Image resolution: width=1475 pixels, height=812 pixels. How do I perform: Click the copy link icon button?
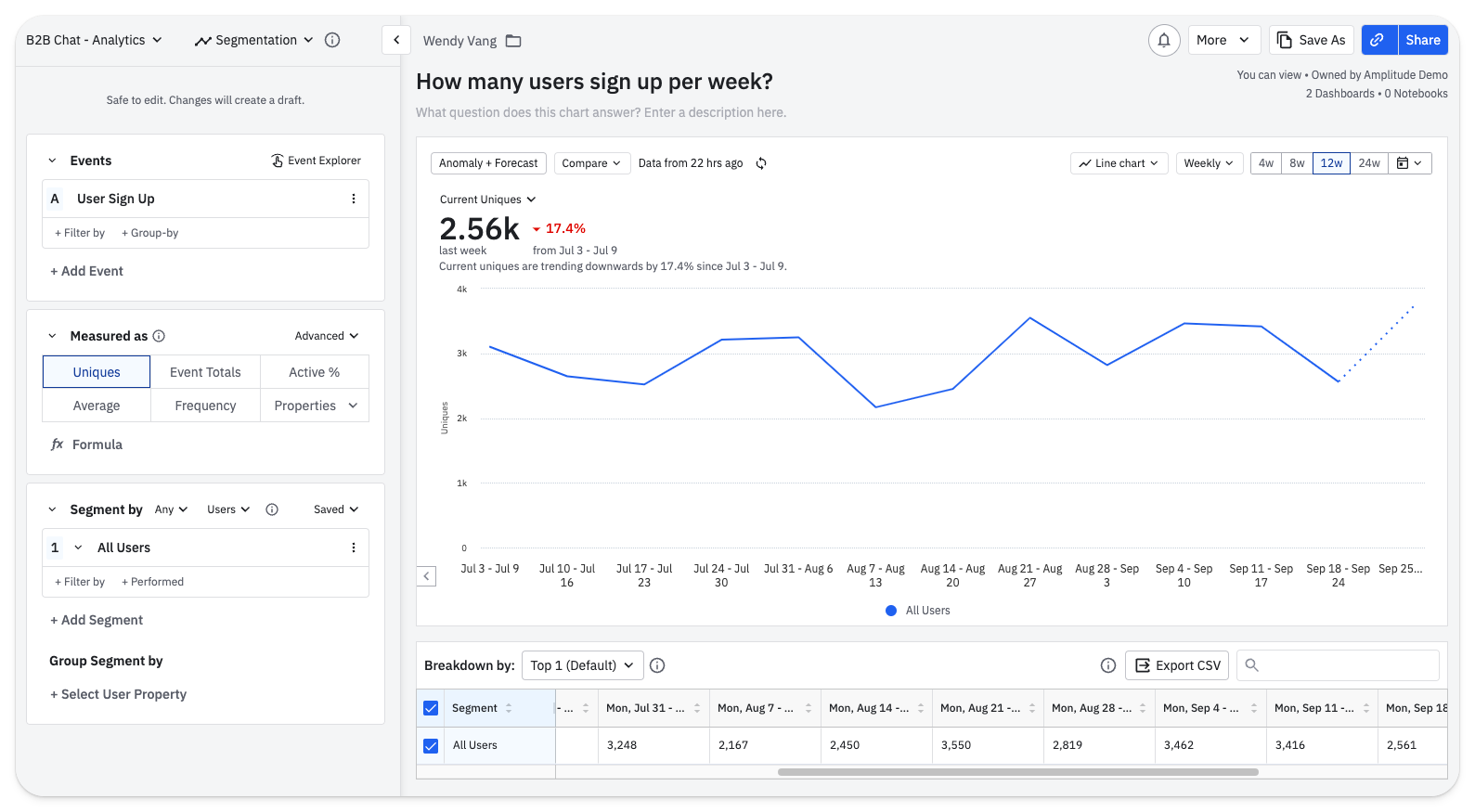pyautogui.click(x=1378, y=40)
